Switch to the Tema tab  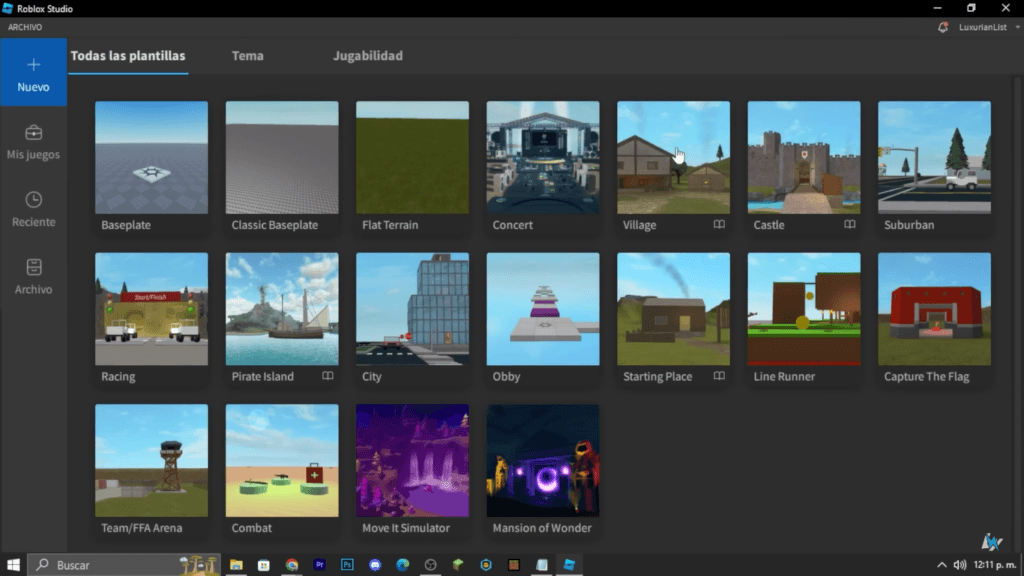tap(248, 56)
